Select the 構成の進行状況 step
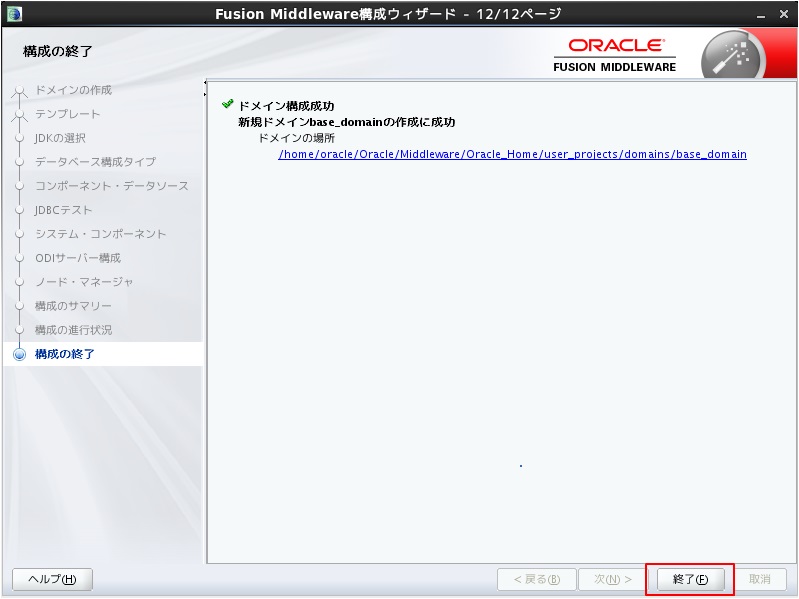 tap(73, 330)
